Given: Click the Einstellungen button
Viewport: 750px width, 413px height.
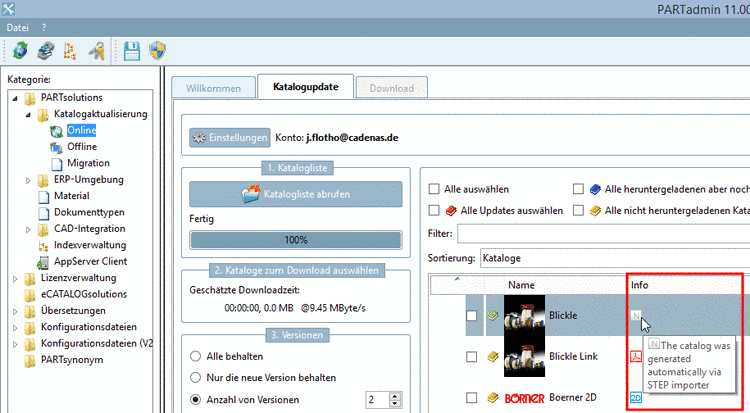Looking at the screenshot, I should [230, 138].
